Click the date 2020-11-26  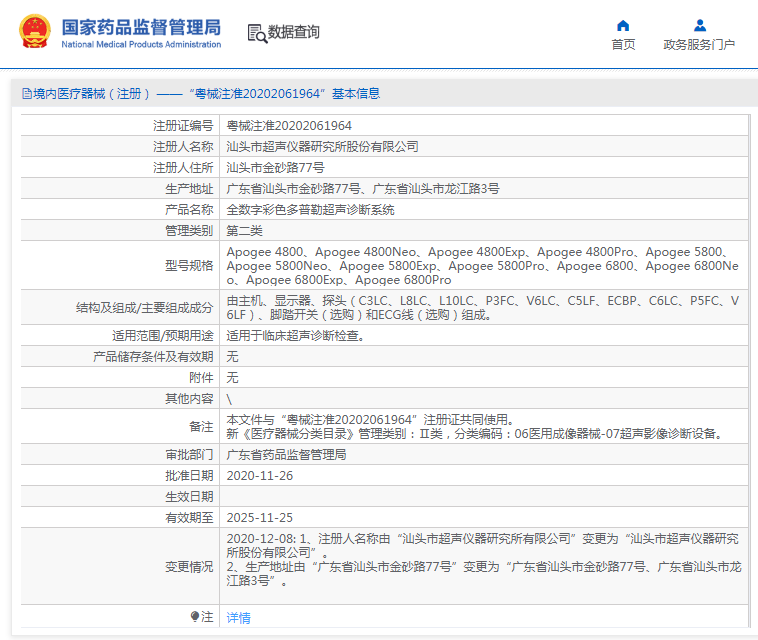(260, 476)
